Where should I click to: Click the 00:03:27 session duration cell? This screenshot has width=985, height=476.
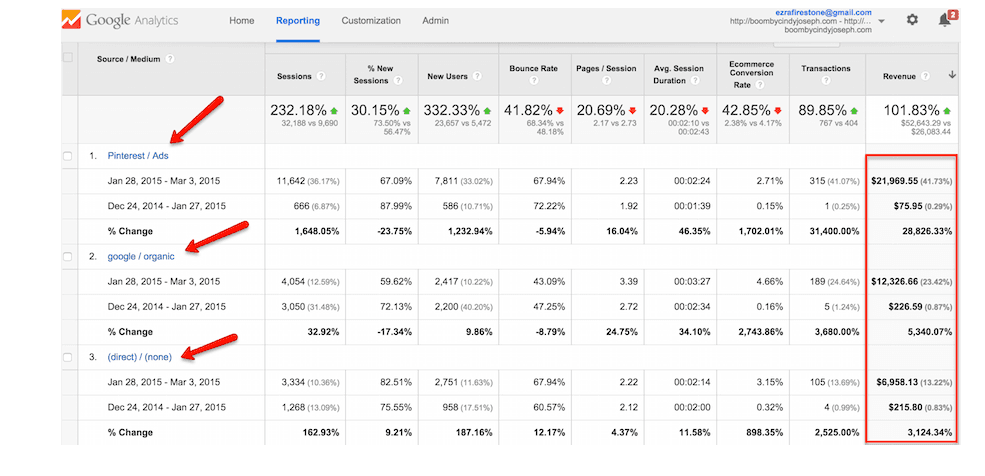pyautogui.click(x=692, y=281)
